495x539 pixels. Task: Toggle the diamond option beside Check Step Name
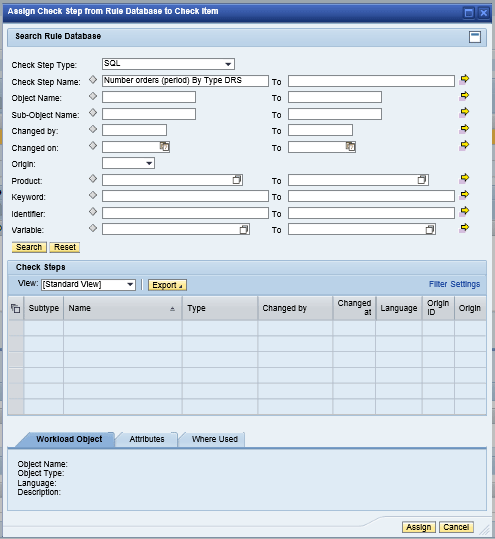point(93,80)
